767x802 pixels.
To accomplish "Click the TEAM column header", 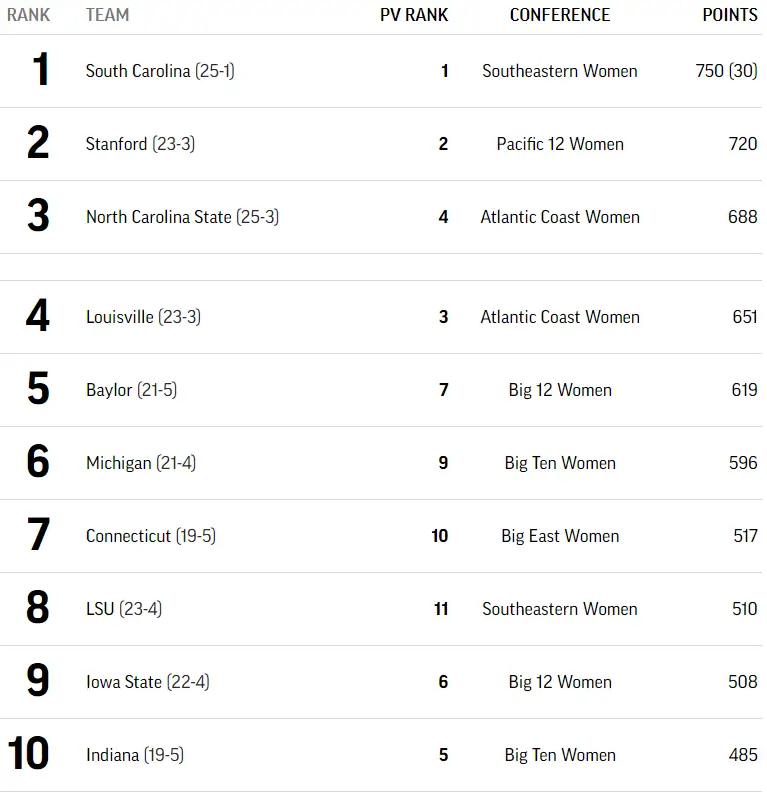I will 107,15.
